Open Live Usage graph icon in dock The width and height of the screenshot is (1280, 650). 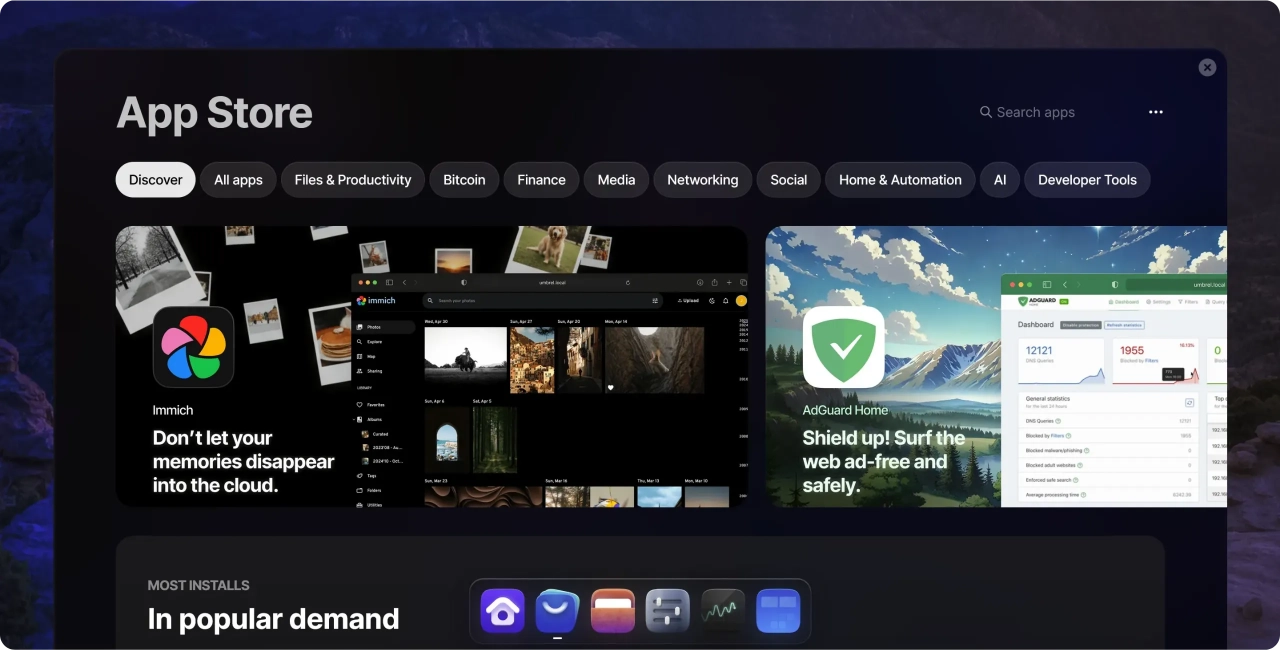pyautogui.click(x=722, y=611)
